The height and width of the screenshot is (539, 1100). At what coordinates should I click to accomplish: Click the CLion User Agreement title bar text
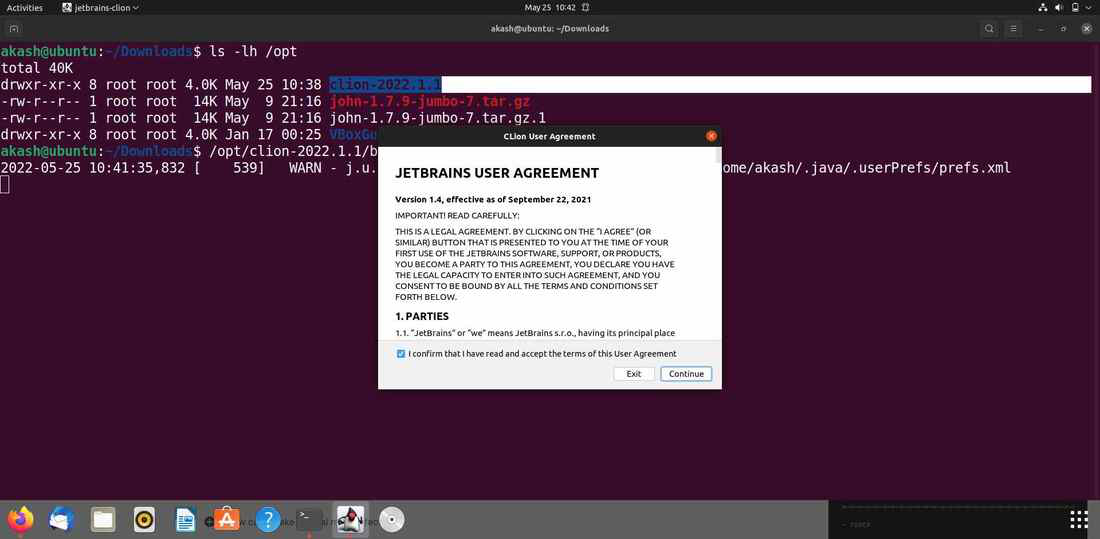(549, 136)
